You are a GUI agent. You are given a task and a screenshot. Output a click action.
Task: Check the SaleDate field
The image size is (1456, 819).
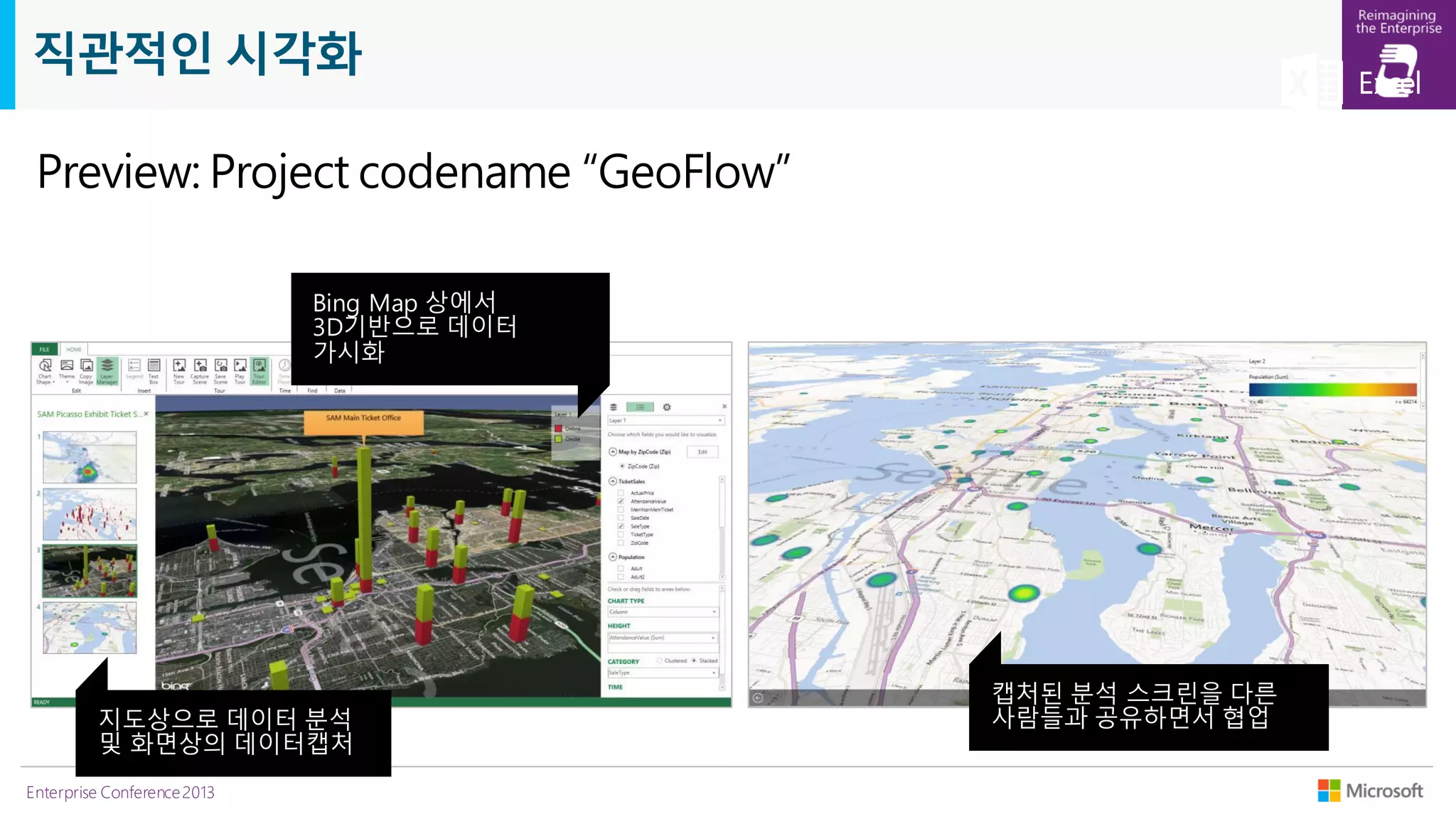(x=621, y=518)
